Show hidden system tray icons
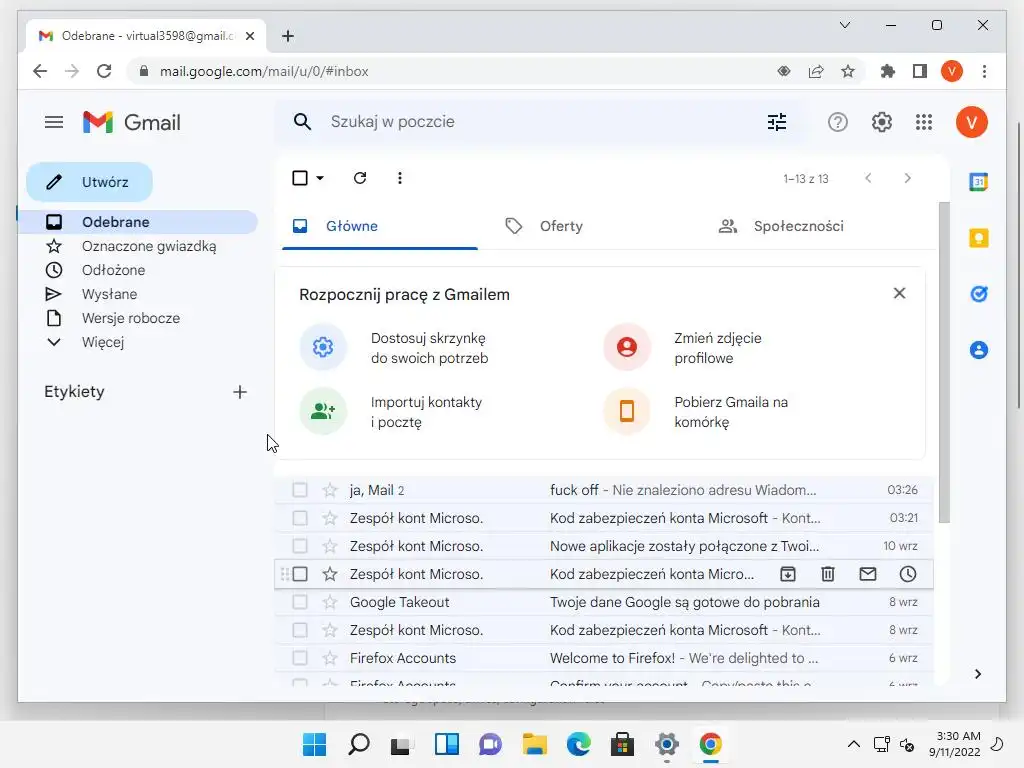This screenshot has height=768, width=1024. point(854,744)
